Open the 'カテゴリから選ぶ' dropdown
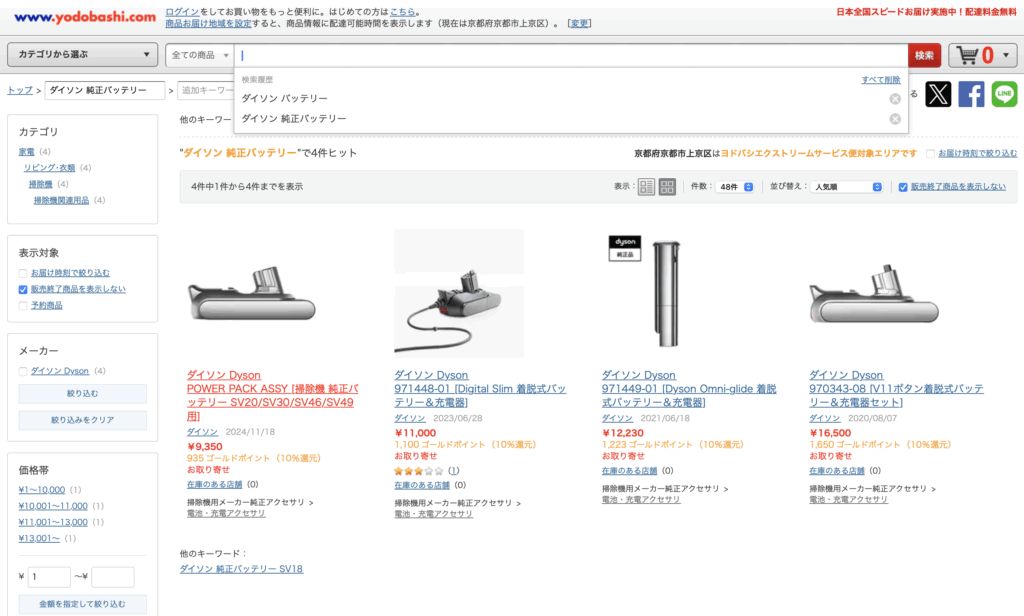 83,55
